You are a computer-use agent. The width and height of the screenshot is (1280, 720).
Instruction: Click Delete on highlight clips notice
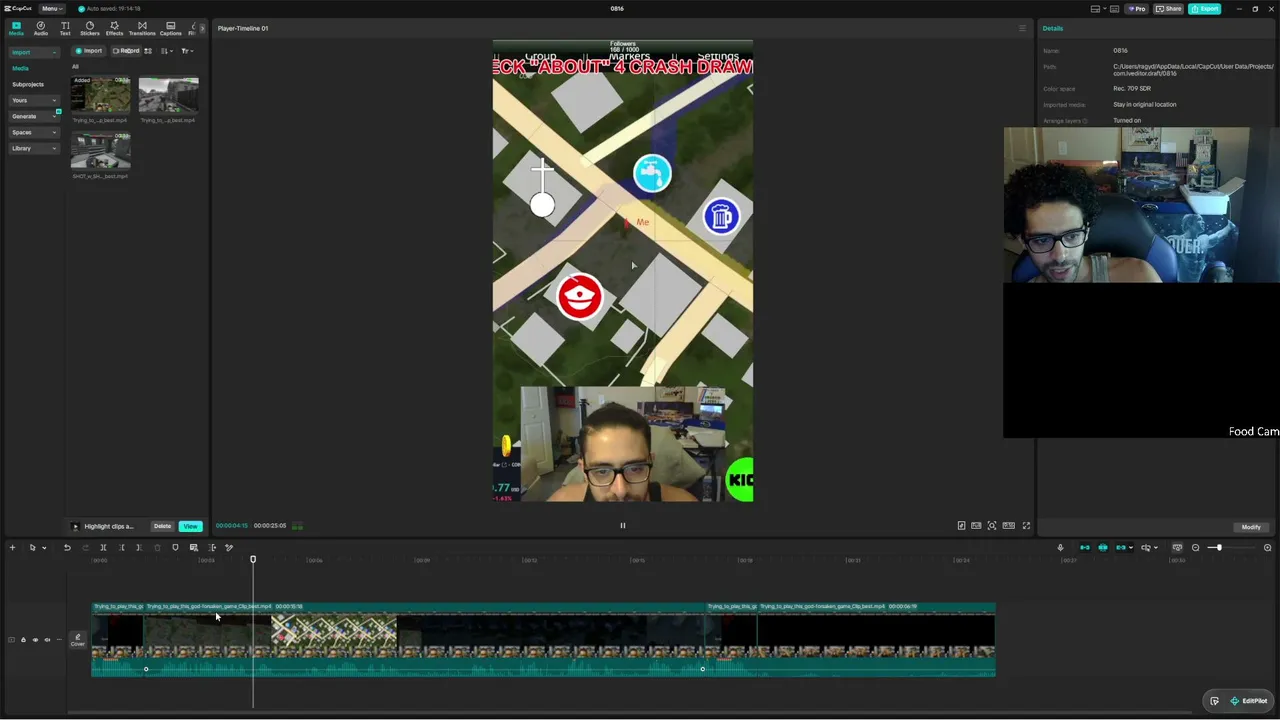pyautogui.click(x=162, y=526)
